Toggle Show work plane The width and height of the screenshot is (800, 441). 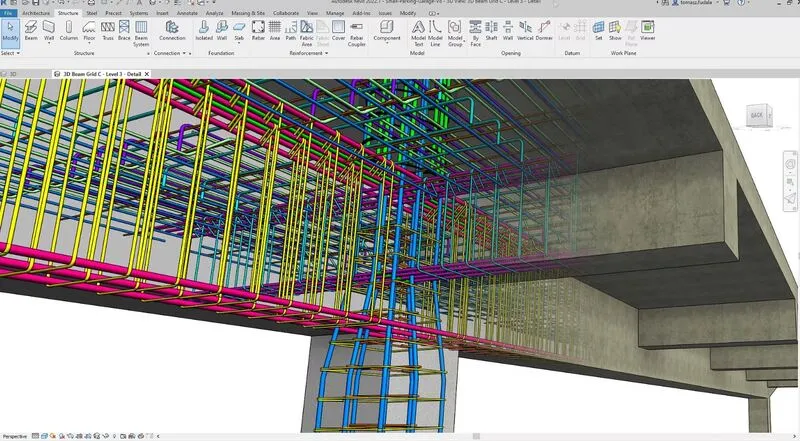click(615, 31)
